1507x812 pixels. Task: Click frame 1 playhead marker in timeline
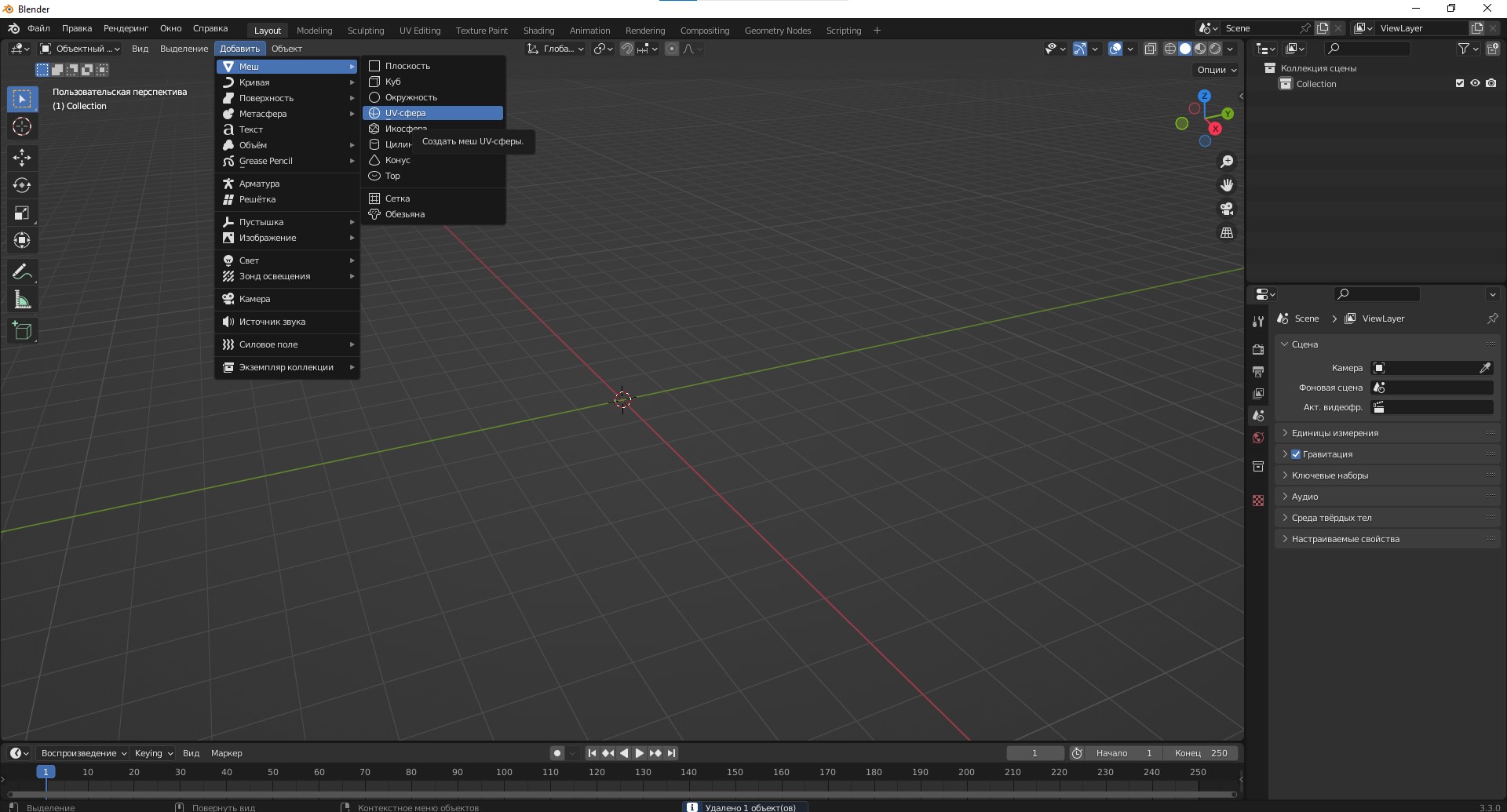click(x=46, y=772)
